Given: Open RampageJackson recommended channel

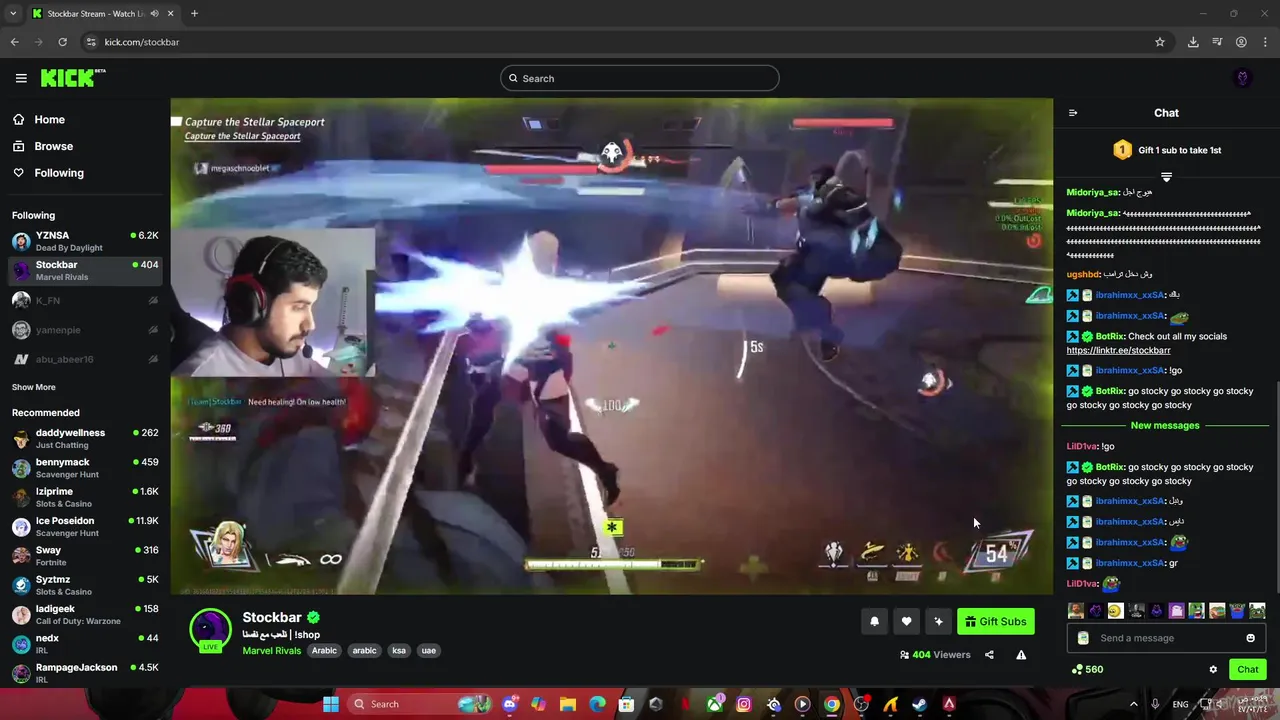Looking at the screenshot, I should tap(85, 673).
